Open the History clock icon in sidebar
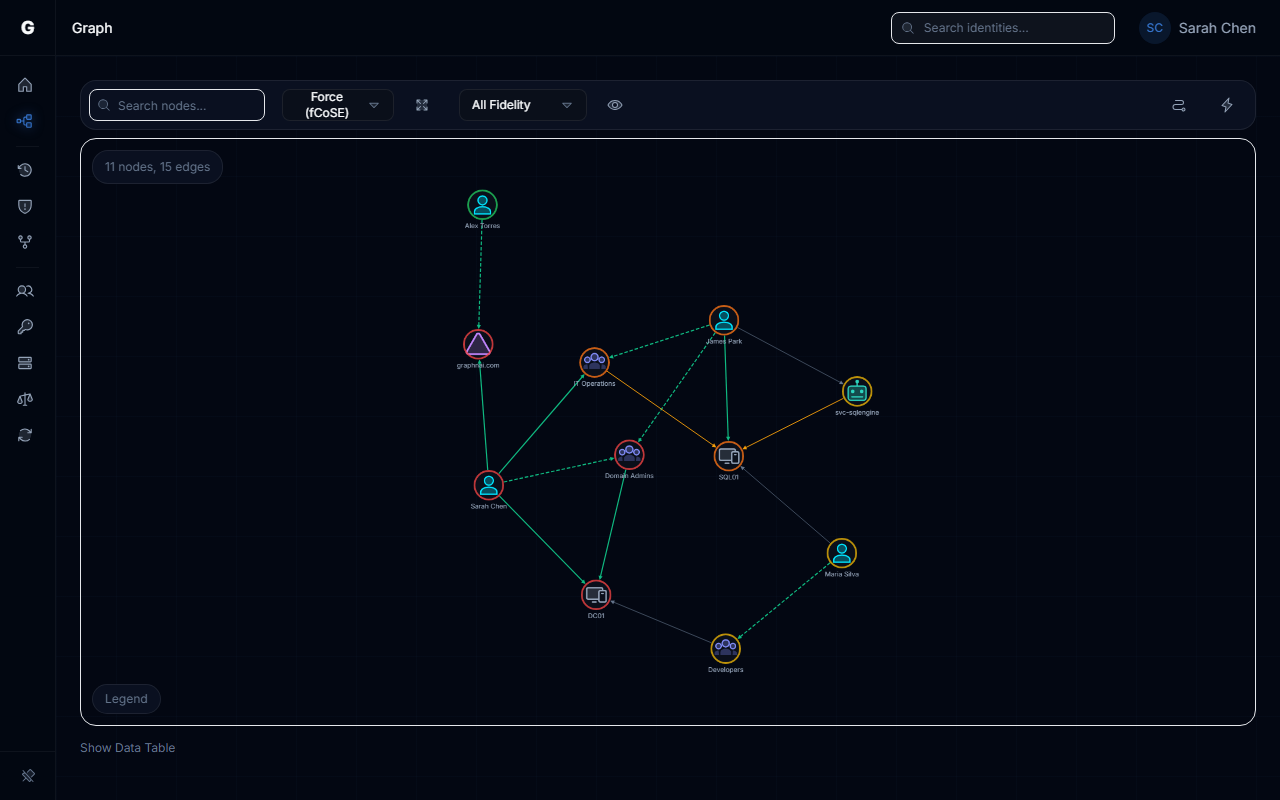The height and width of the screenshot is (800, 1280). pos(25,170)
